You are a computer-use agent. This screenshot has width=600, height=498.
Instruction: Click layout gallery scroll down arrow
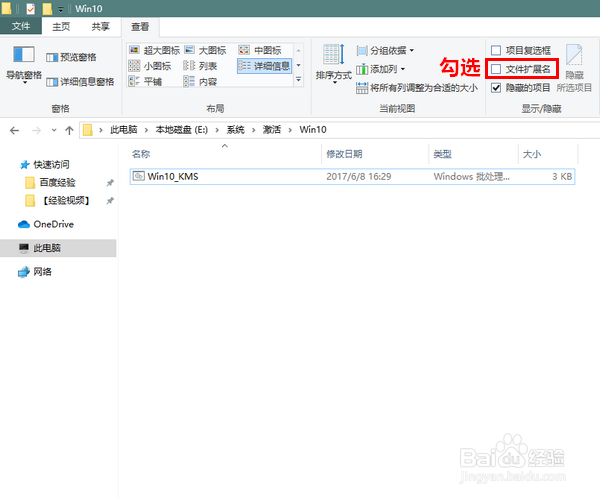tap(298, 65)
